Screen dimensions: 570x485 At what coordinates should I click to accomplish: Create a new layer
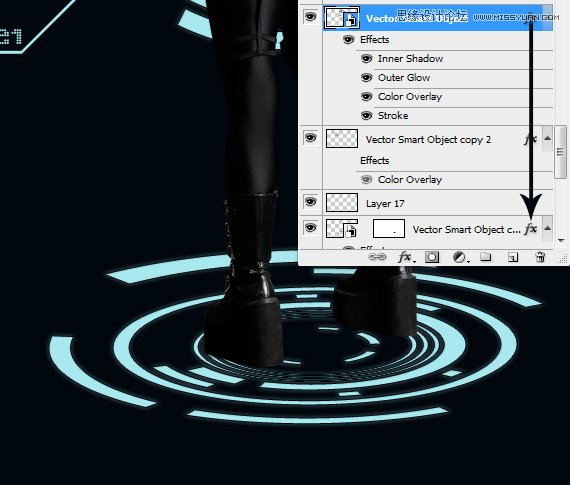tap(513, 257)
